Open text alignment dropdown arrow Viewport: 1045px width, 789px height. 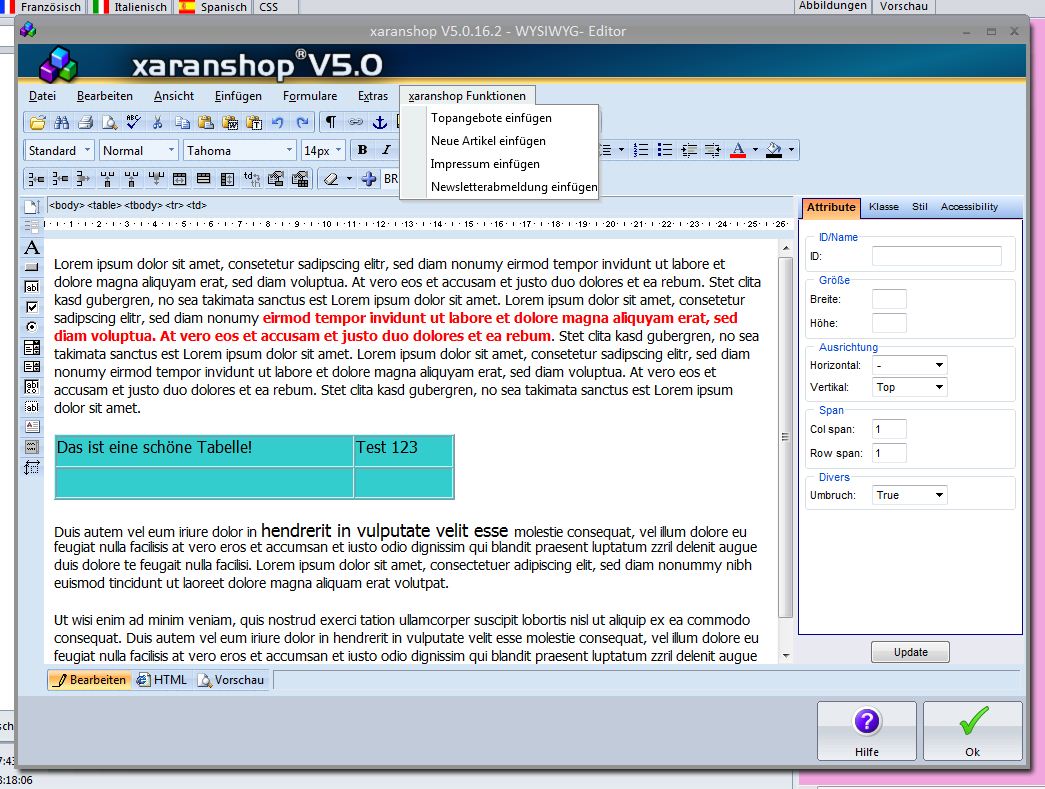pos(621,151)
